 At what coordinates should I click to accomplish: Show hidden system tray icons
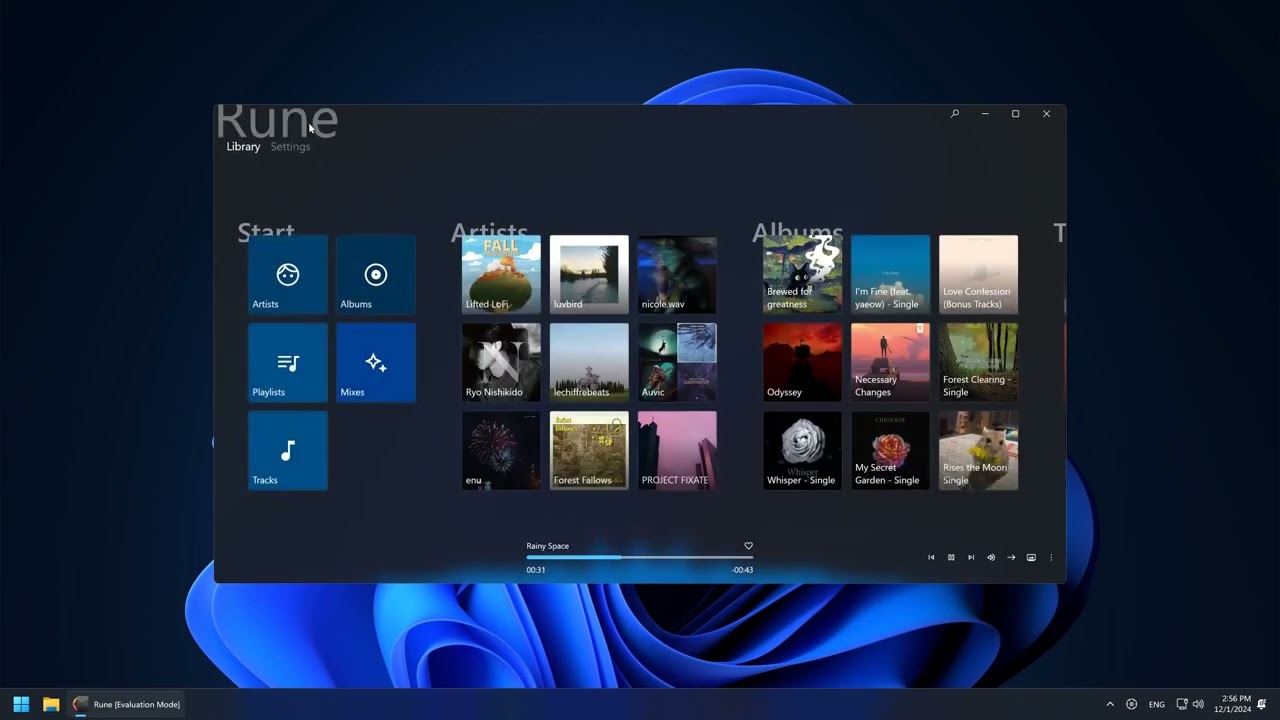coord(1109,704)
